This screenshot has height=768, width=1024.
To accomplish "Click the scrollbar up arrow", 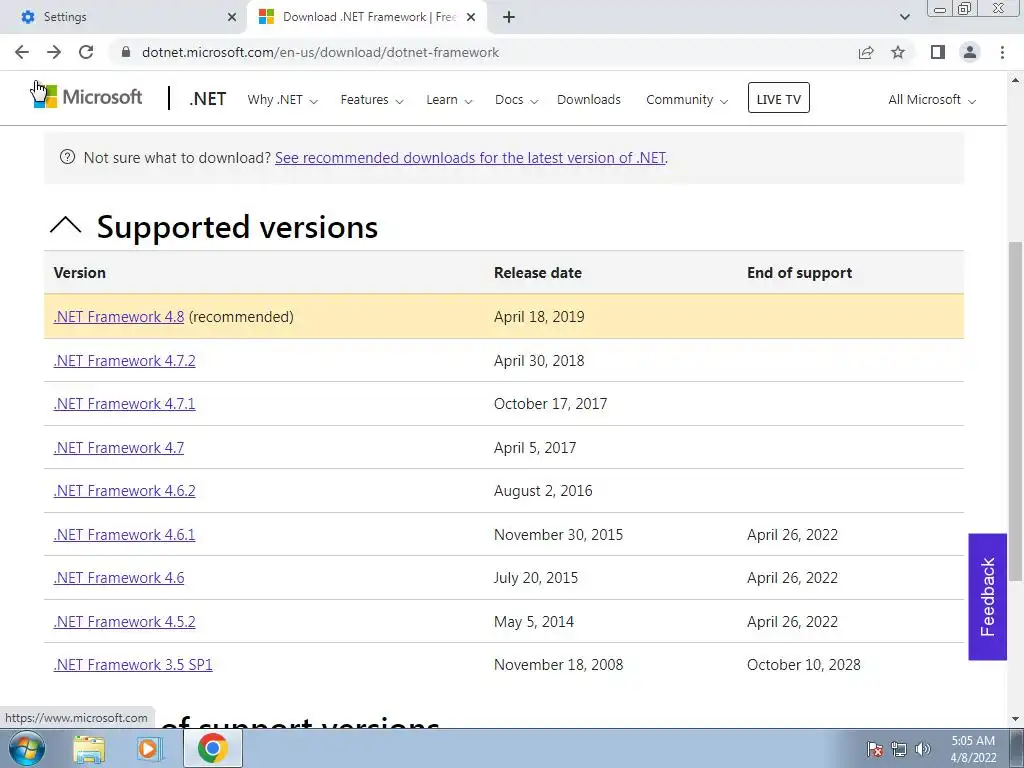I will 1016,80.
